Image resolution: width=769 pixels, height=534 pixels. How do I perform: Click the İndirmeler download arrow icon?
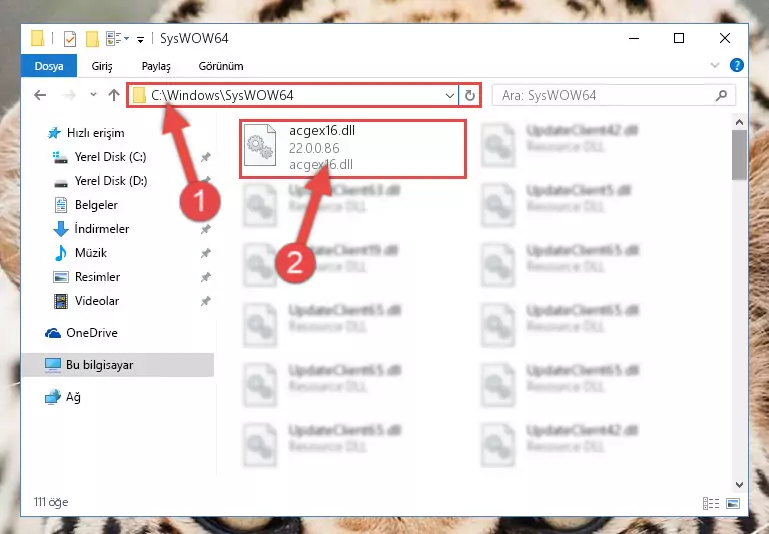[61, 229]
